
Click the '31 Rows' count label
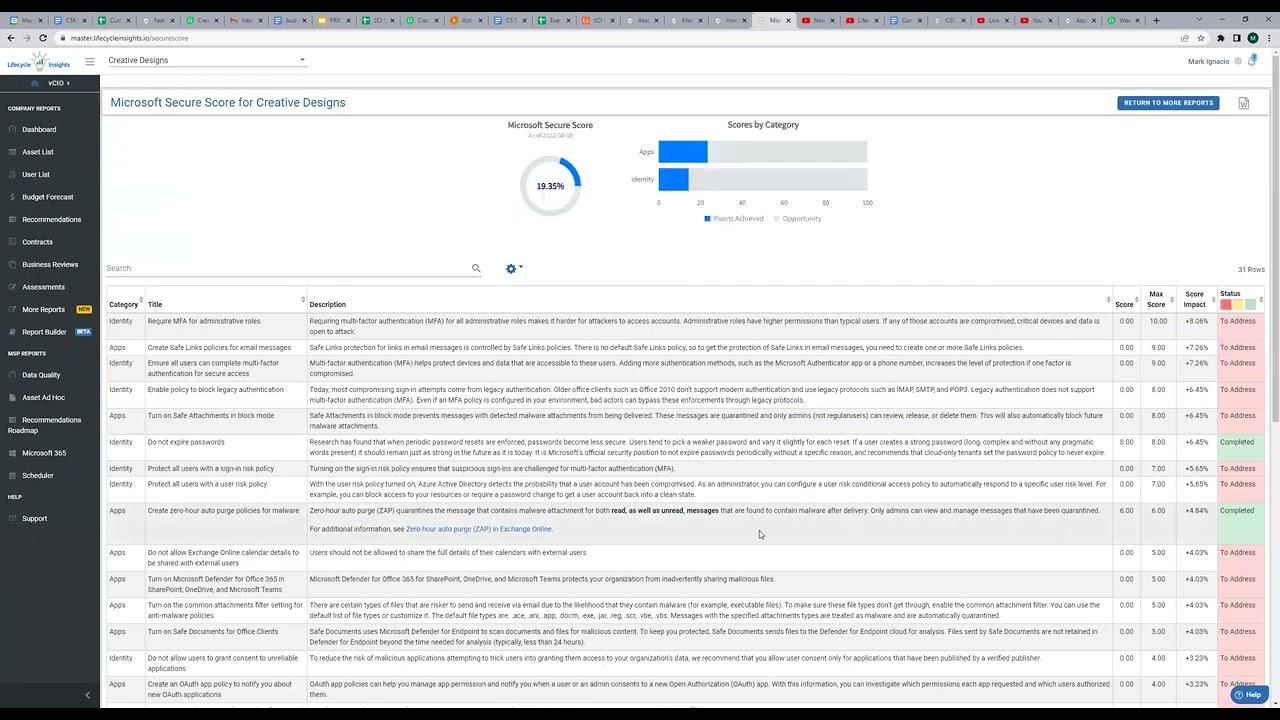(x=1251, y=269)
